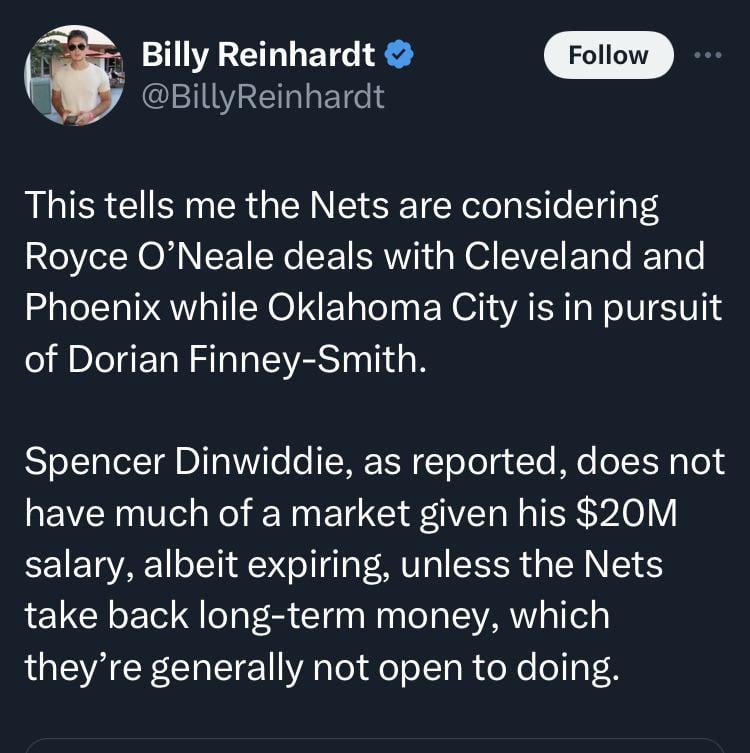
Task: Click the paragraph about Royce O'Neale deals
Action: (372, 282)
